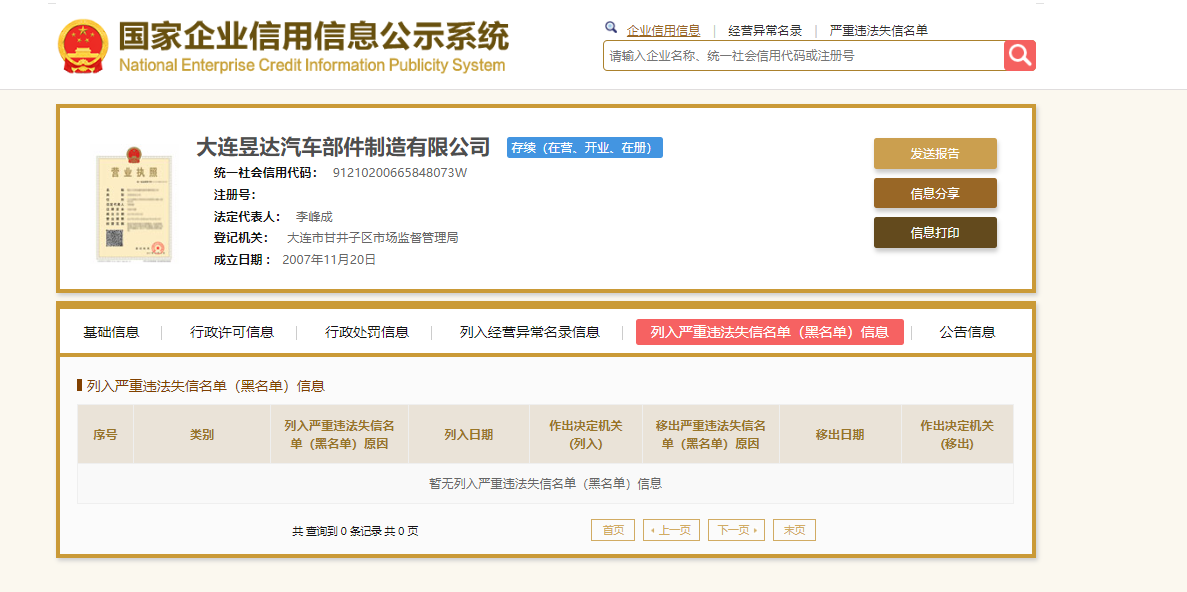Click the 注册号 field label
Image resolution: width=1187 pixels, height=592 pixels.
coord(235,195)
